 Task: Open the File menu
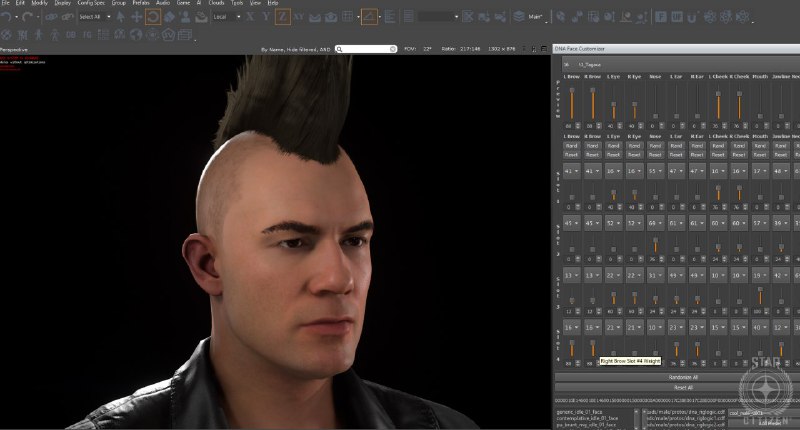click(6, 3)
